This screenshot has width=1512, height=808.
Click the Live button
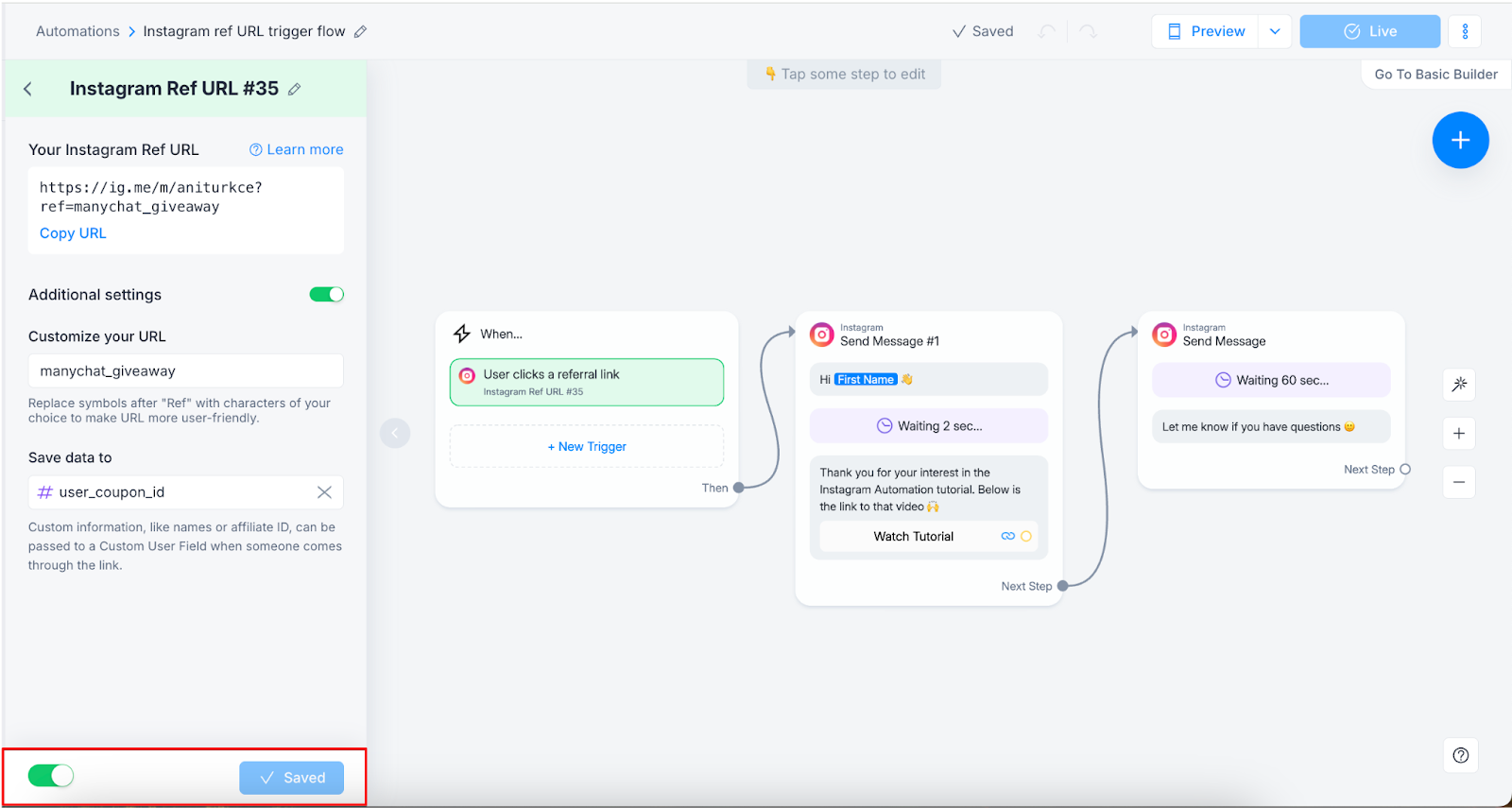point(1370,31)
